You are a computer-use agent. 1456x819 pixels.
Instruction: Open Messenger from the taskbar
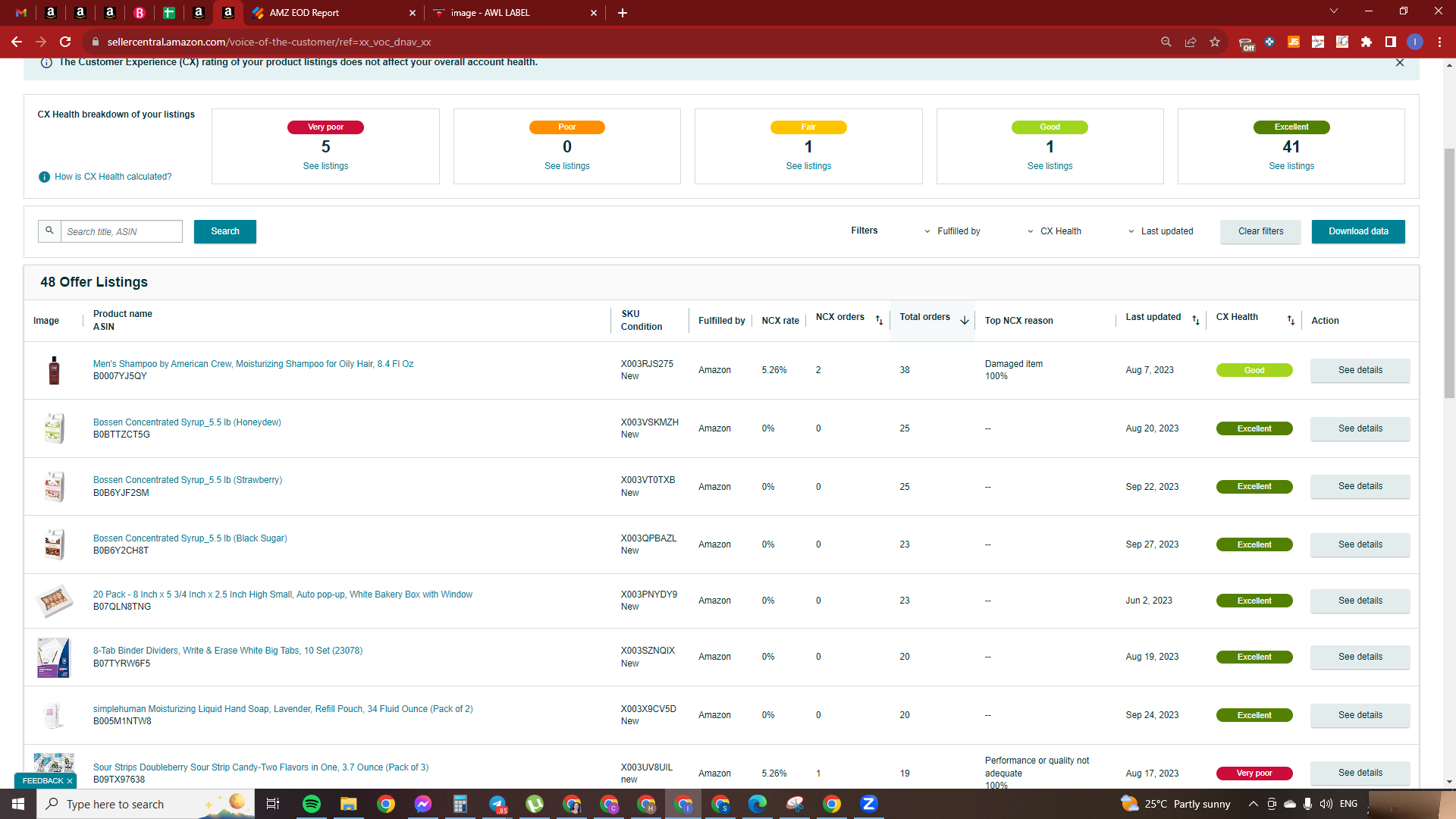(423, 804)
